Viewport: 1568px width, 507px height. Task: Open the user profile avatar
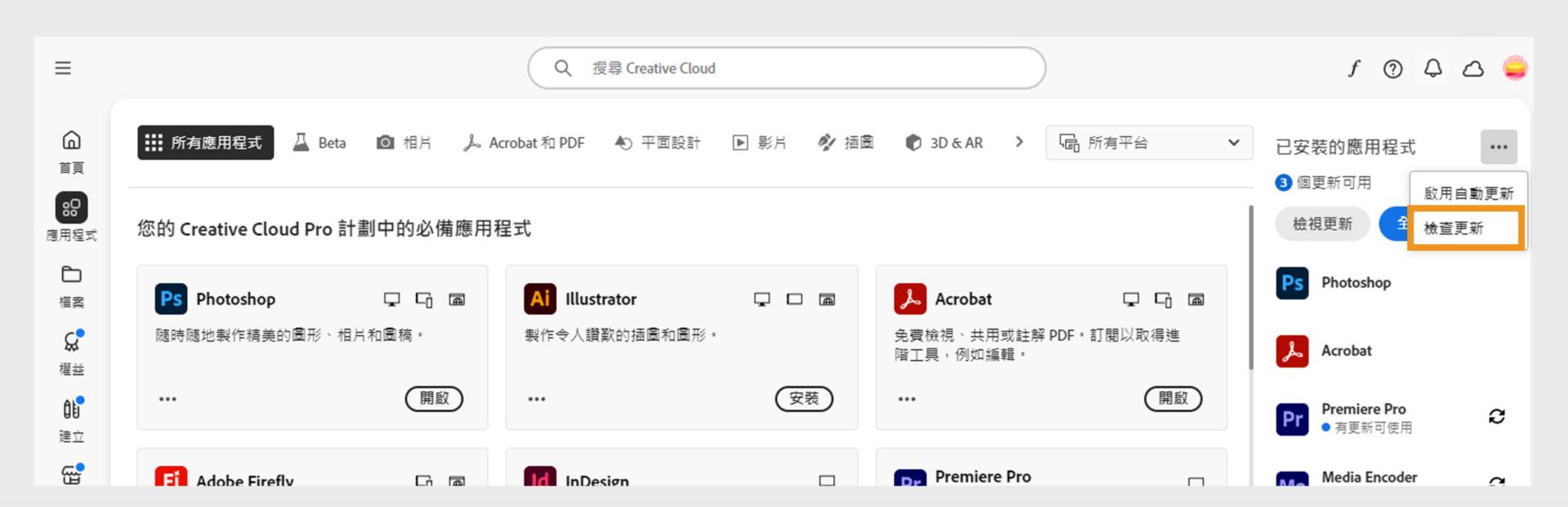pyautogui.click(x=1515, y=68)
